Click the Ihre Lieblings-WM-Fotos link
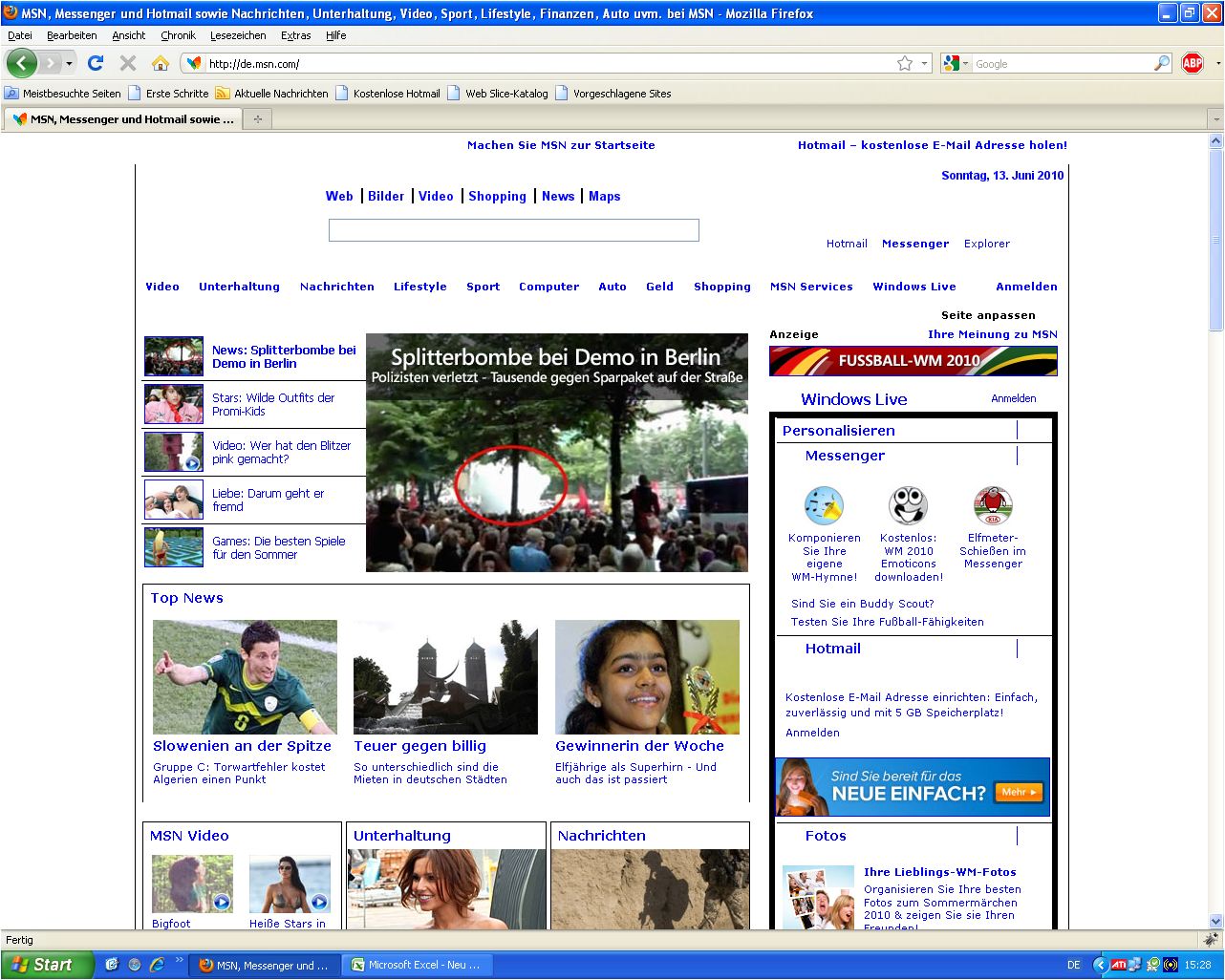 [940, 872]
